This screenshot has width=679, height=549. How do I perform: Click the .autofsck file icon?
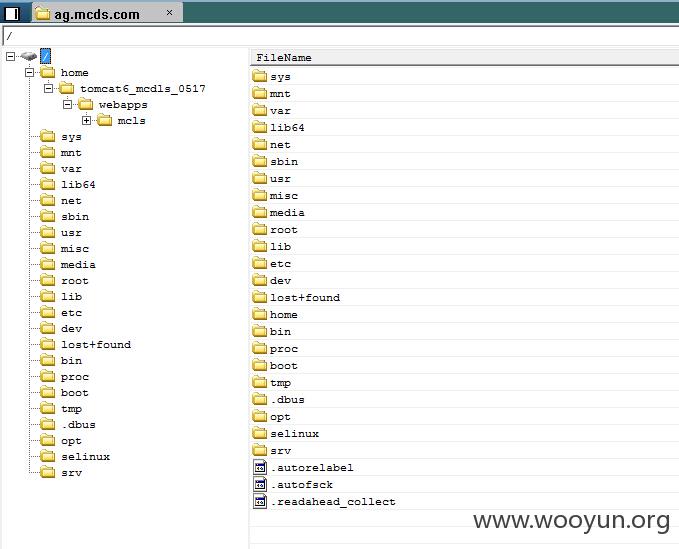260,484
